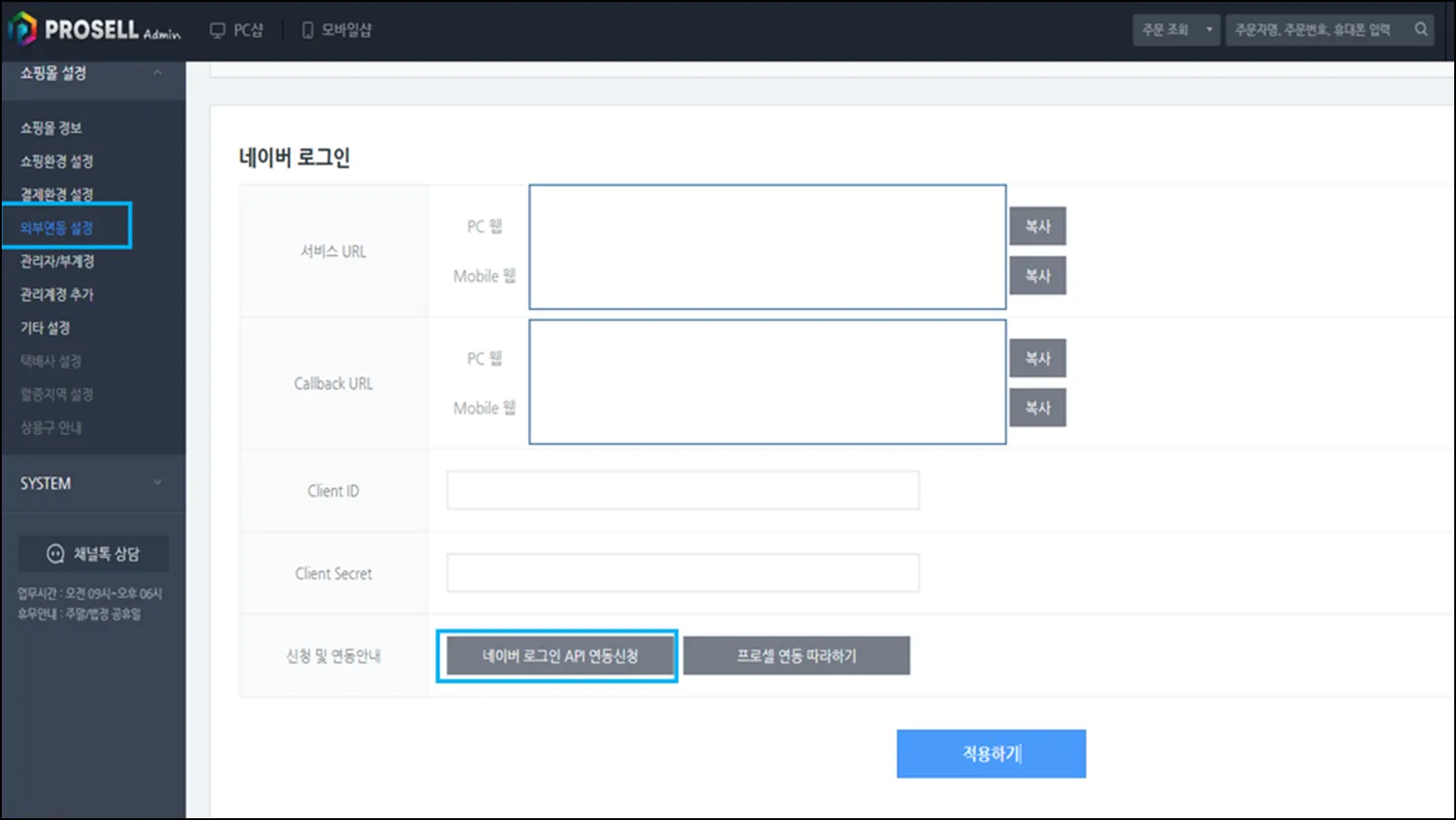Viewport: 1456px width, 820px height.
Task: Copy the 서비스 URL PC 웹 address
Action: click(1038, 226)
